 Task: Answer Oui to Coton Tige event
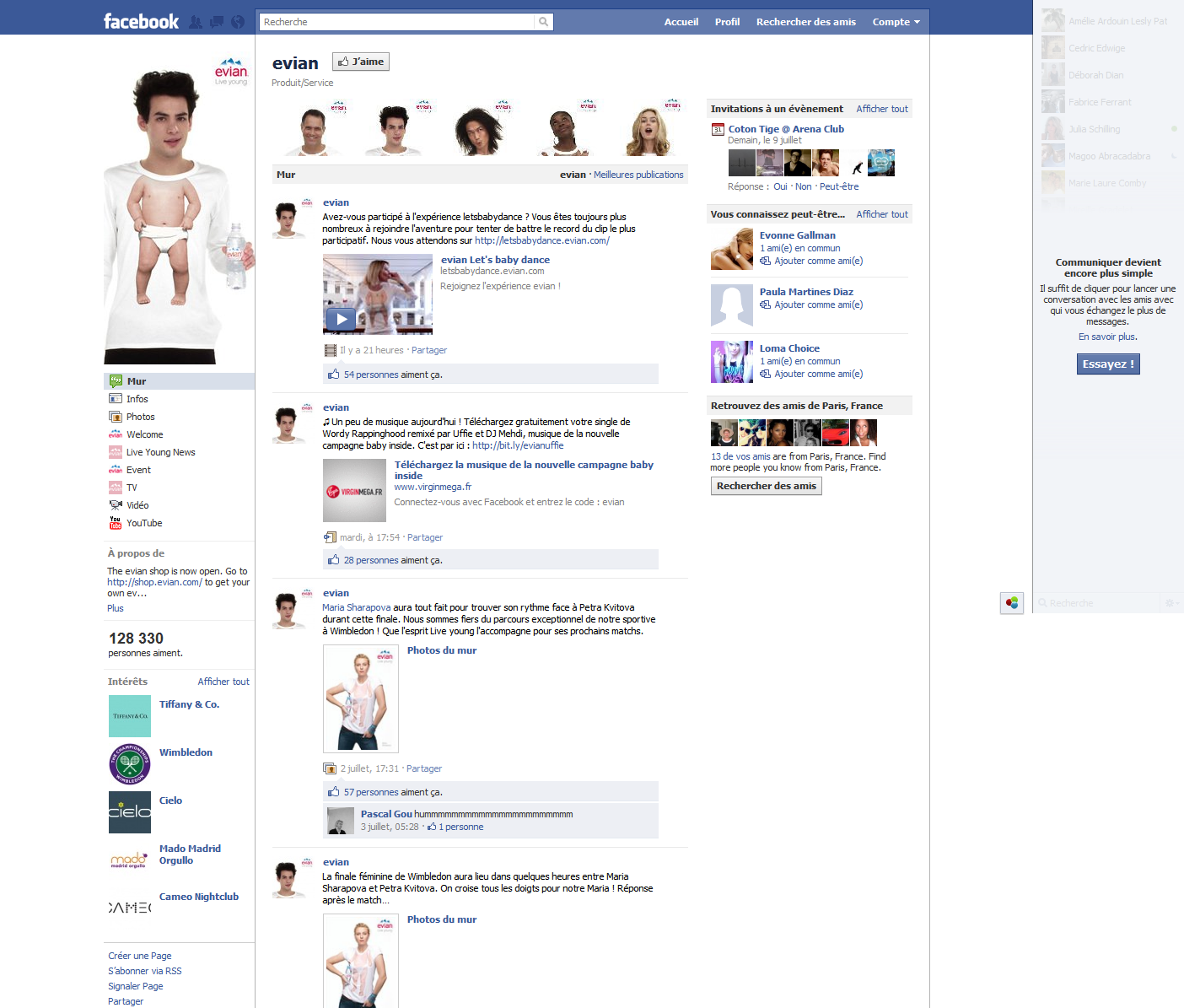pyautogui.click(x=780, y=186)
